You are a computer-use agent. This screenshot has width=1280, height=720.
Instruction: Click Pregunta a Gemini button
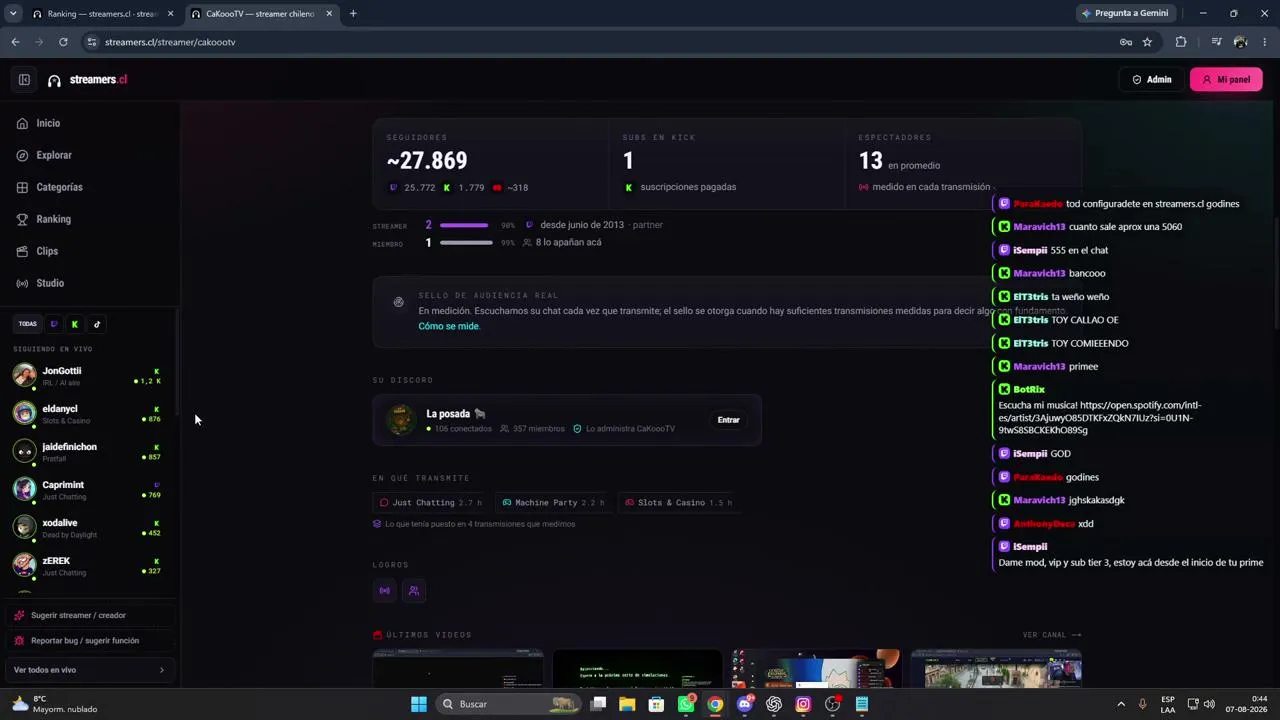point(1125,13)
